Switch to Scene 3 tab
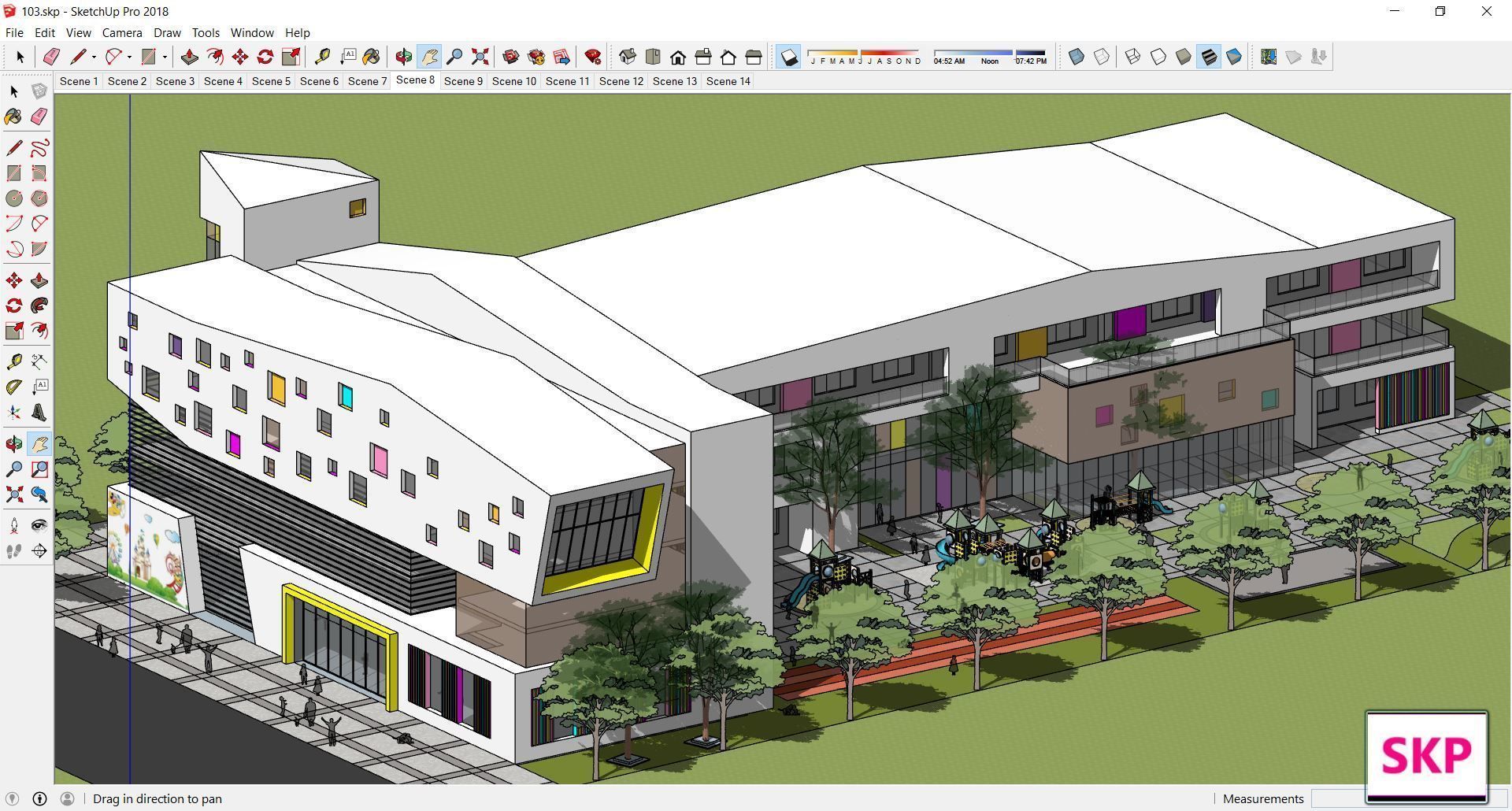Viewport: 1512px width, 811px height. 175,81
